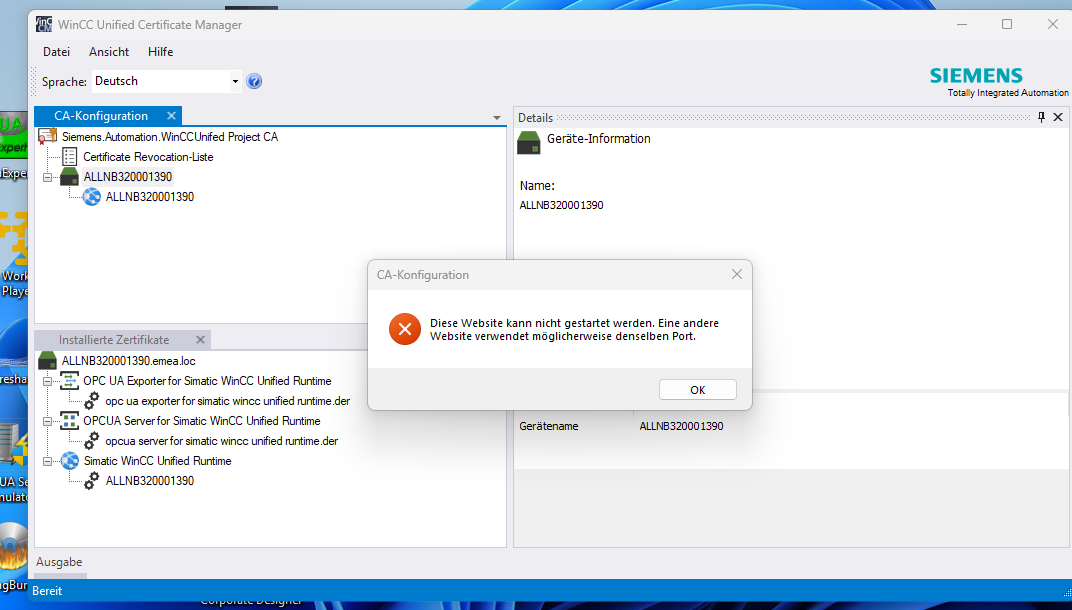The width and height of the screenshot is (1072, 610).
Task: Collapse the OPC UA Exporter node
Action: [x=47, y=382]
